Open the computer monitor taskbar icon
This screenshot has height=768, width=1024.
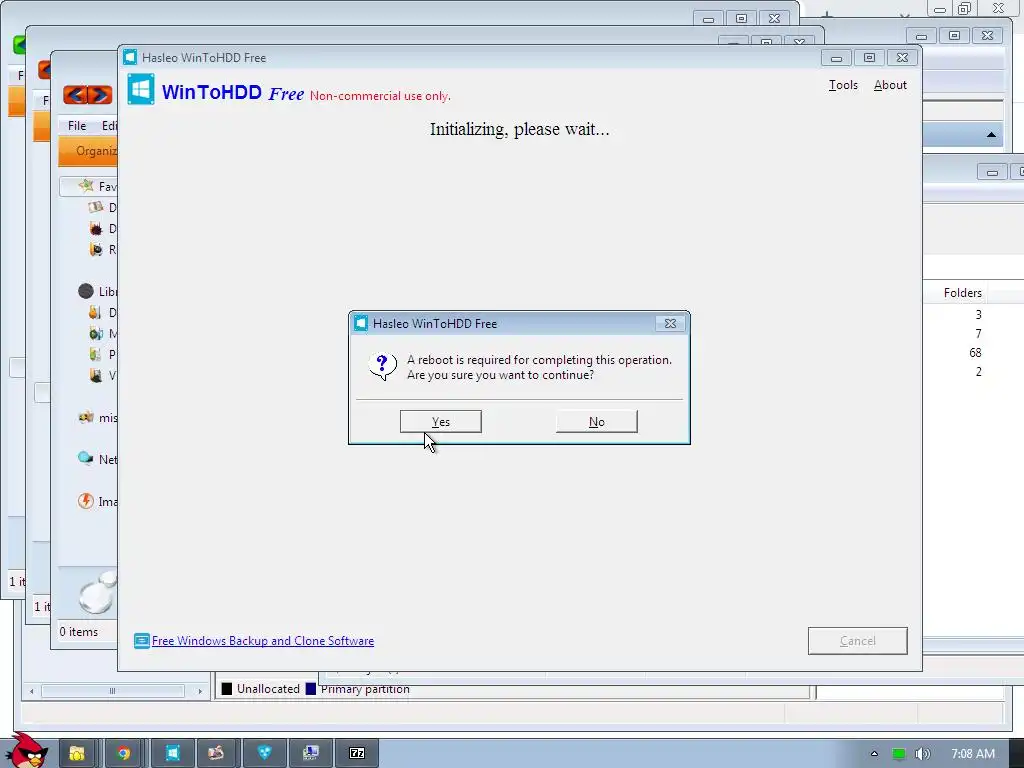tap(311, 753)
